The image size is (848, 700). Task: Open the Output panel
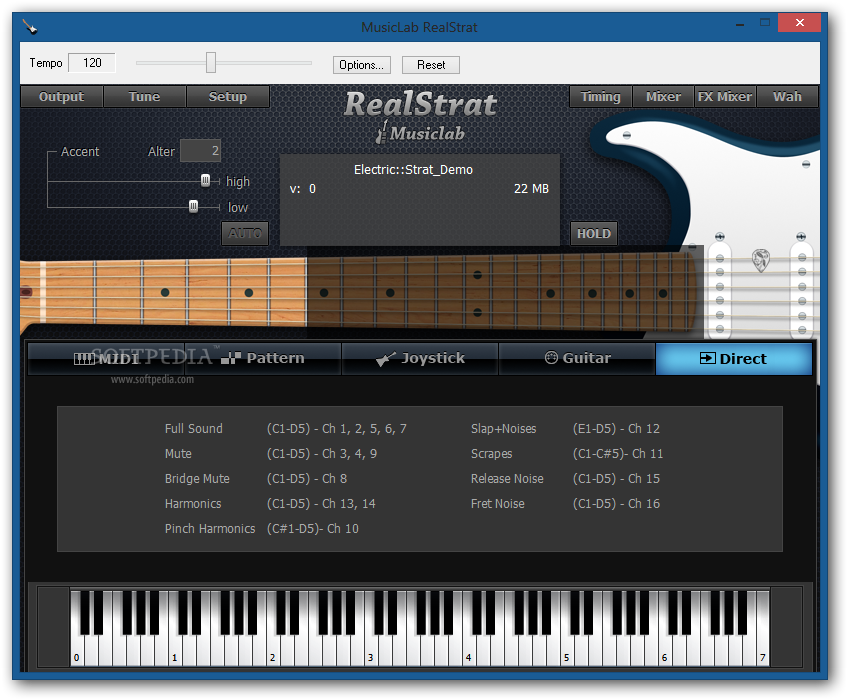pos(62,97)
